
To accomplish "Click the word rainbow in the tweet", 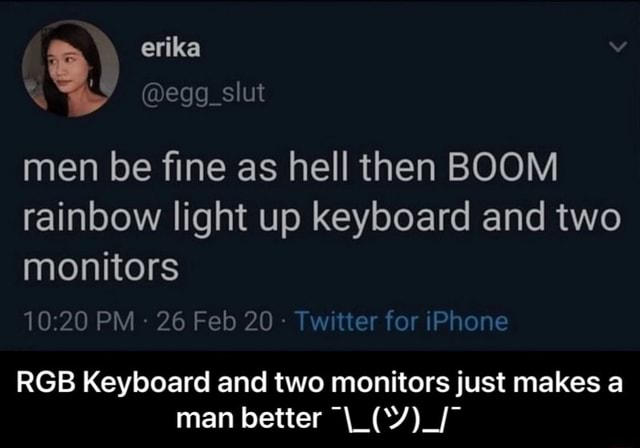I will click(92, 217).
